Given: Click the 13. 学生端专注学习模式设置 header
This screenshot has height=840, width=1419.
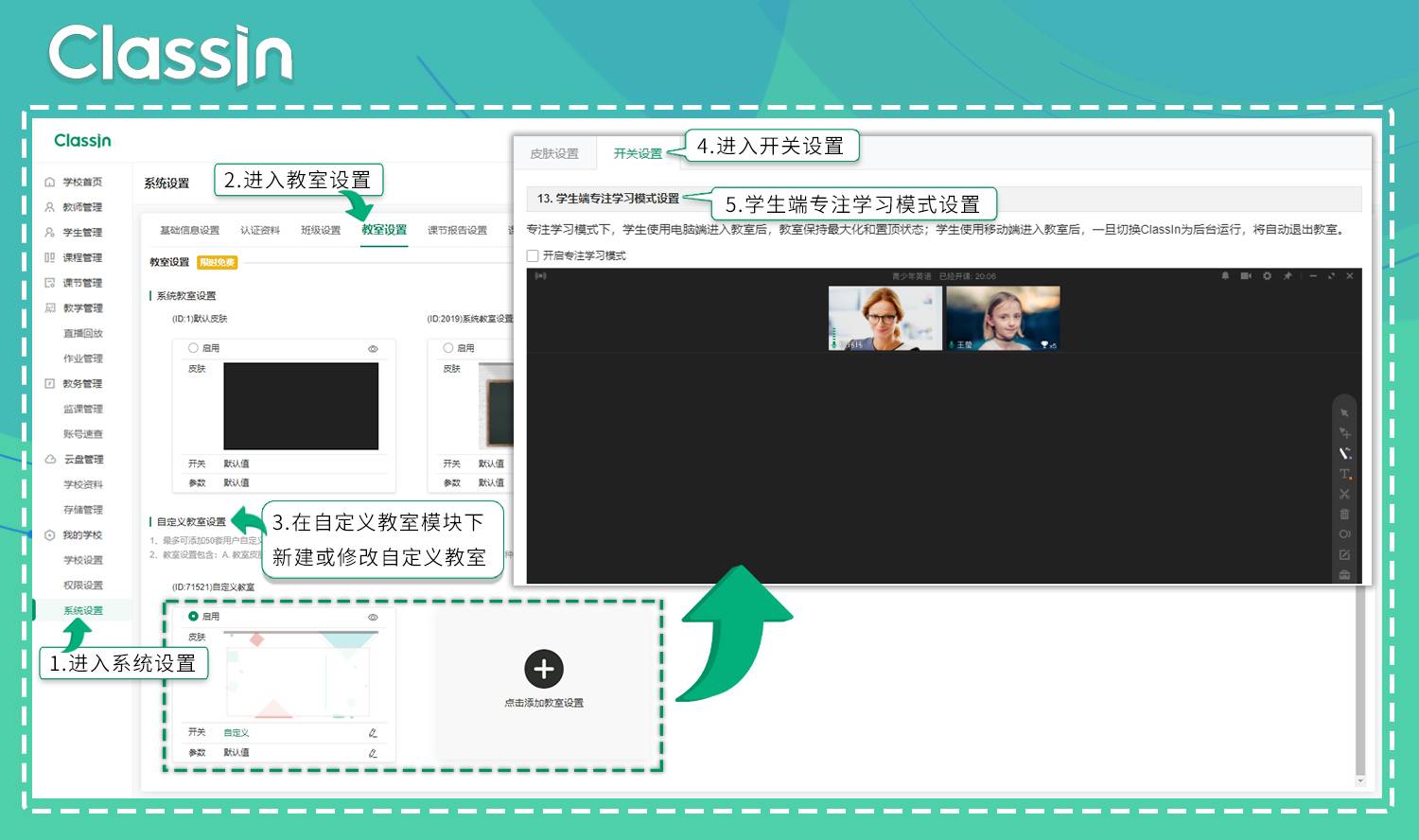Looking at the screenshot, I should click(x=608, y=199).
